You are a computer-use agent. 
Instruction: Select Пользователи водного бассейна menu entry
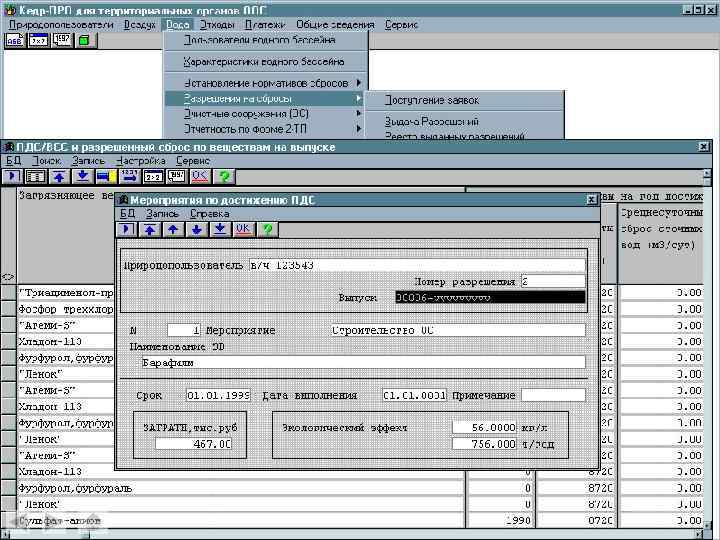(x=266, y=40)
